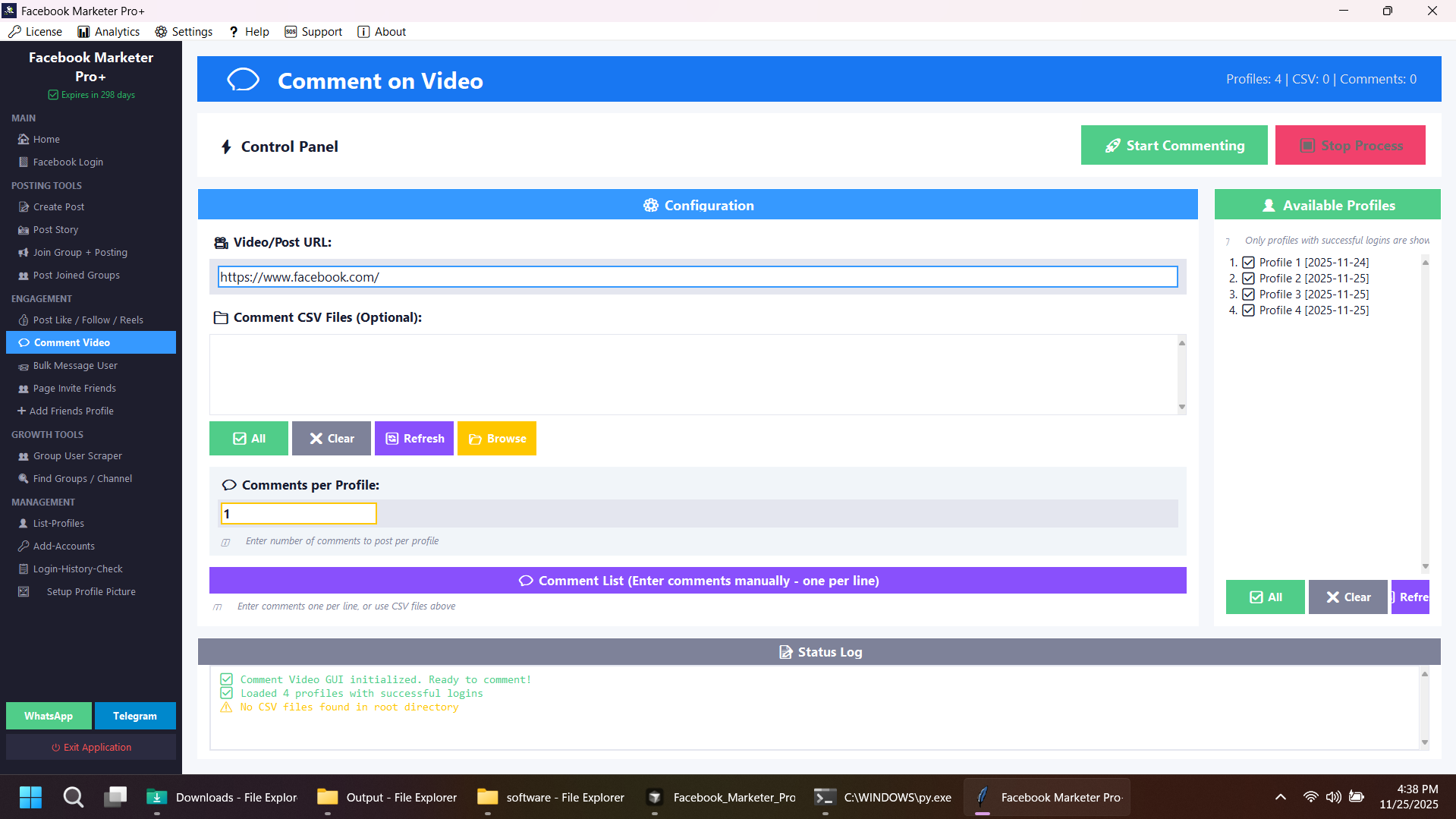Open the Settings menu
This screenshot has height=819, width=1456.
[184, 31]
